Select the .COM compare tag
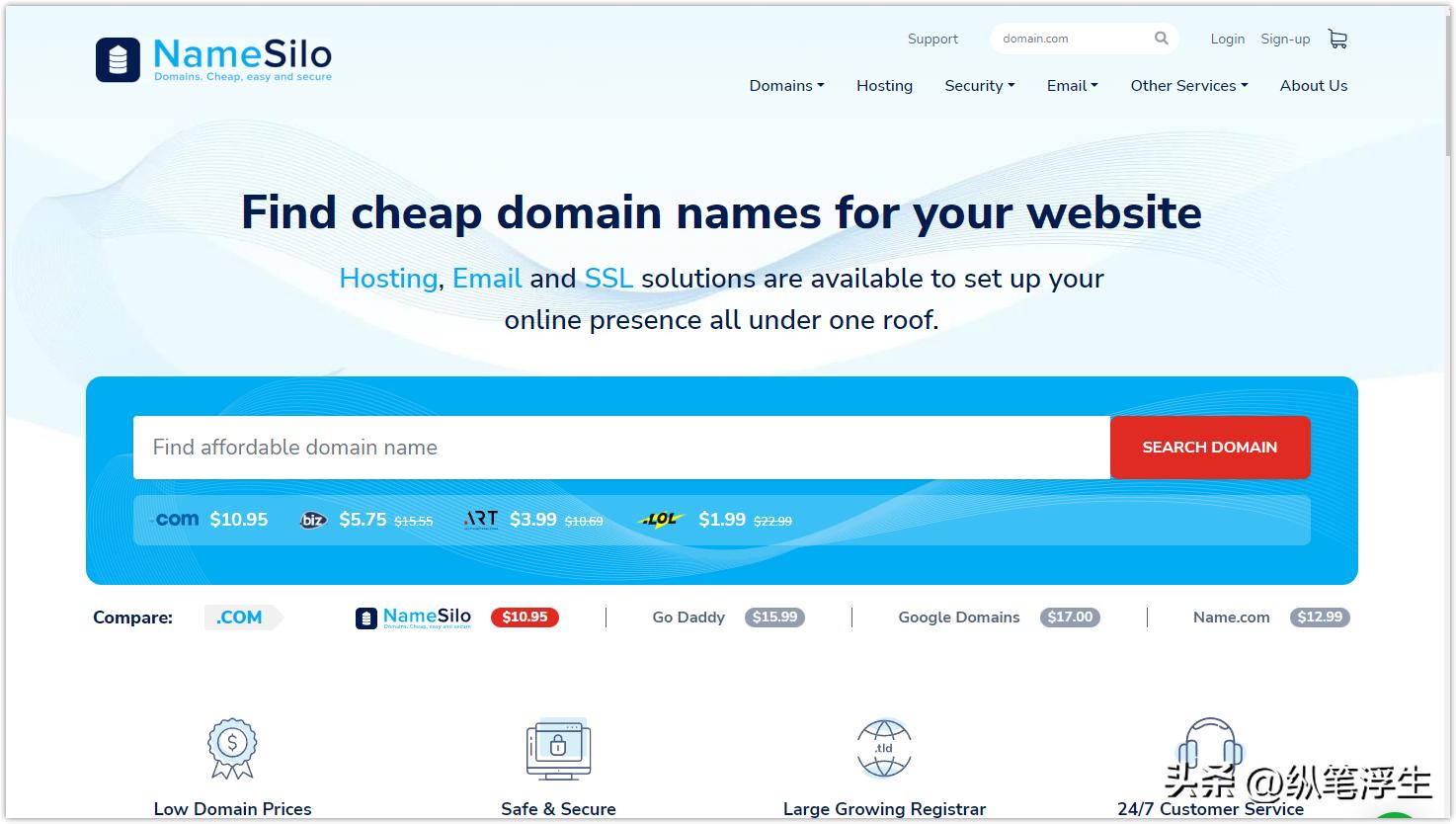Image resolution: width=1456 pixels, height=824 pixels. [243, 618]
